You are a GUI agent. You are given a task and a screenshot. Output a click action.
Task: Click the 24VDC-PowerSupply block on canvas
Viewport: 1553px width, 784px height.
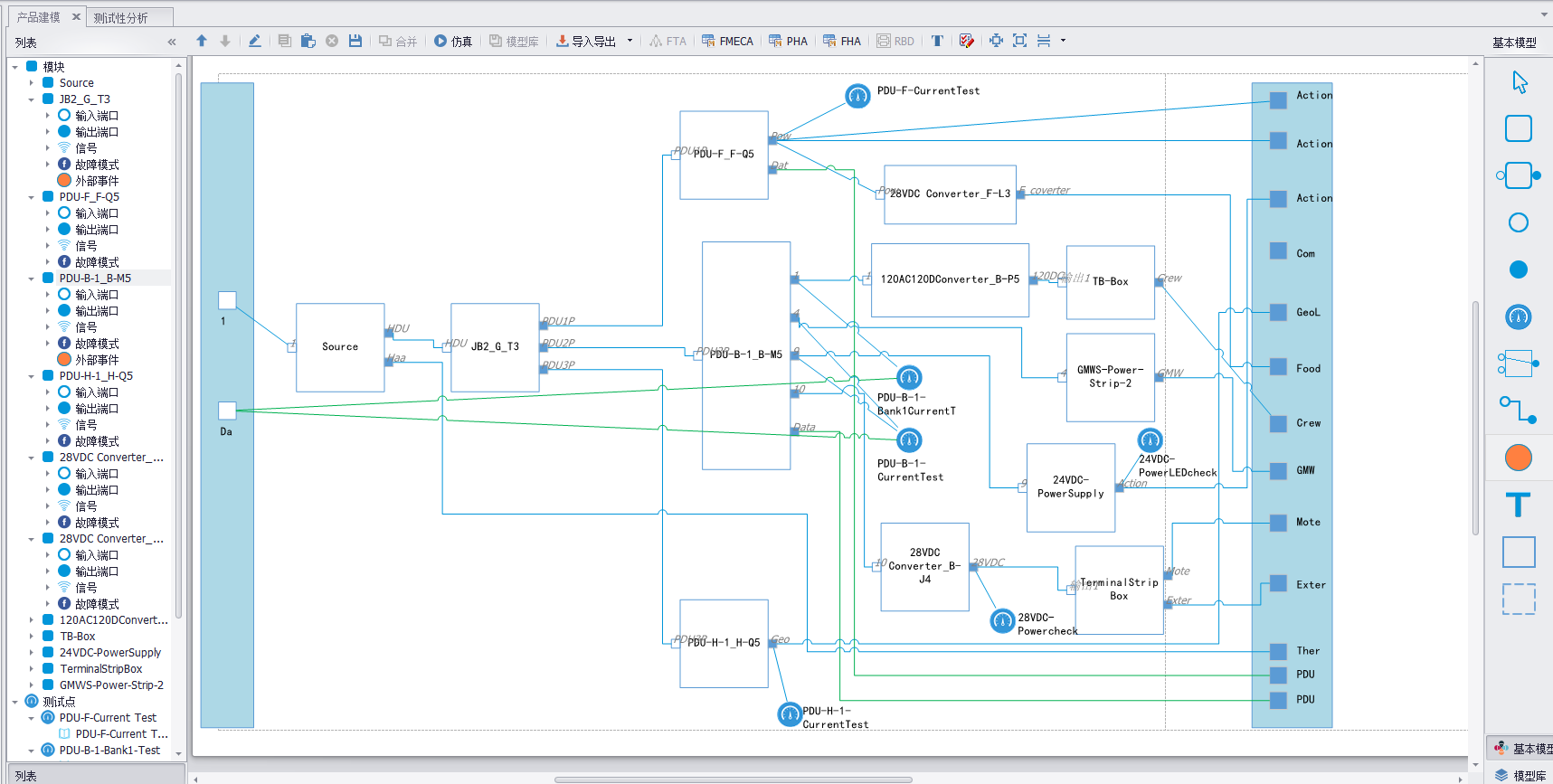(1071, 487)
